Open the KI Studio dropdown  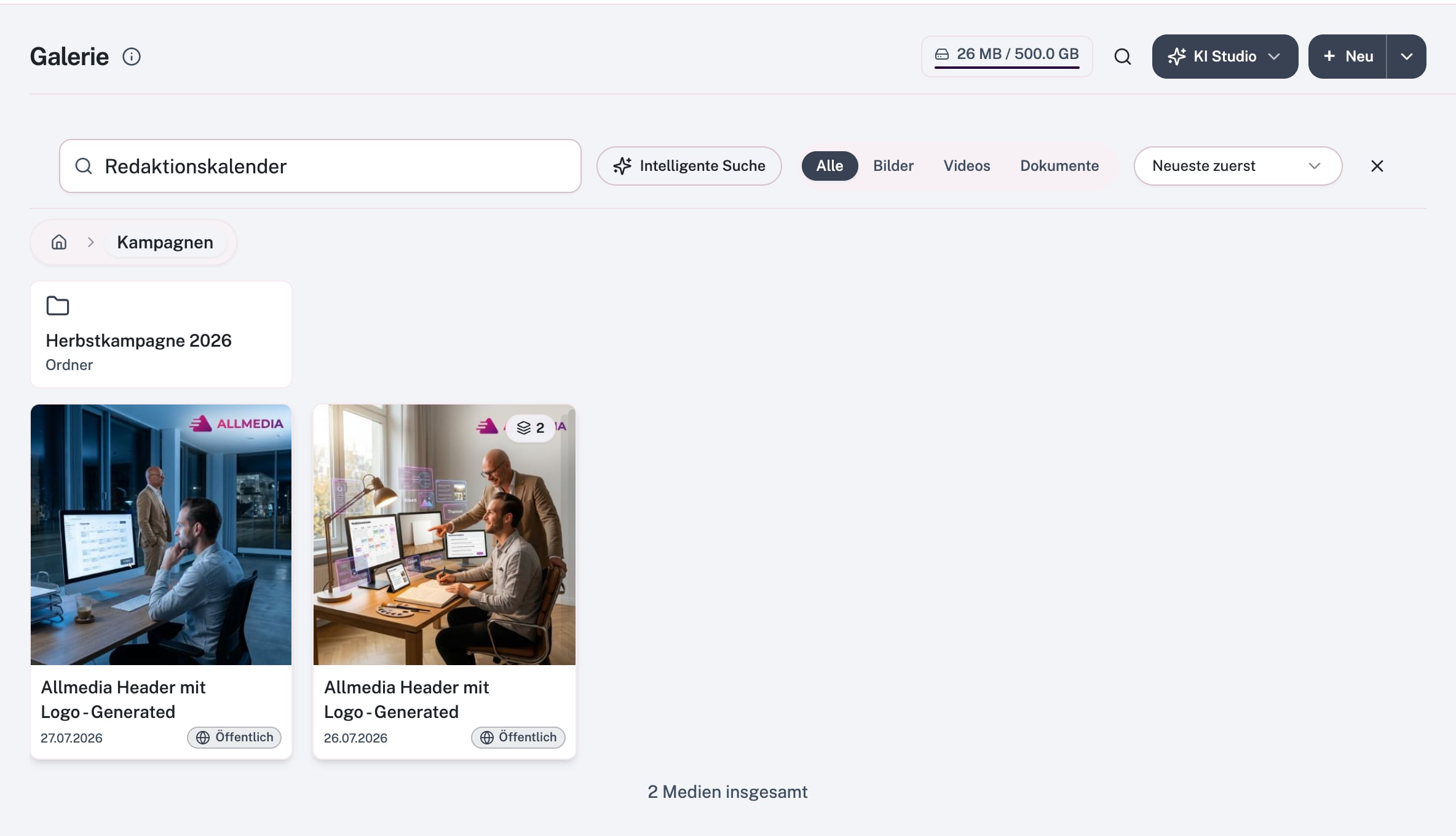pos(1225,57)
